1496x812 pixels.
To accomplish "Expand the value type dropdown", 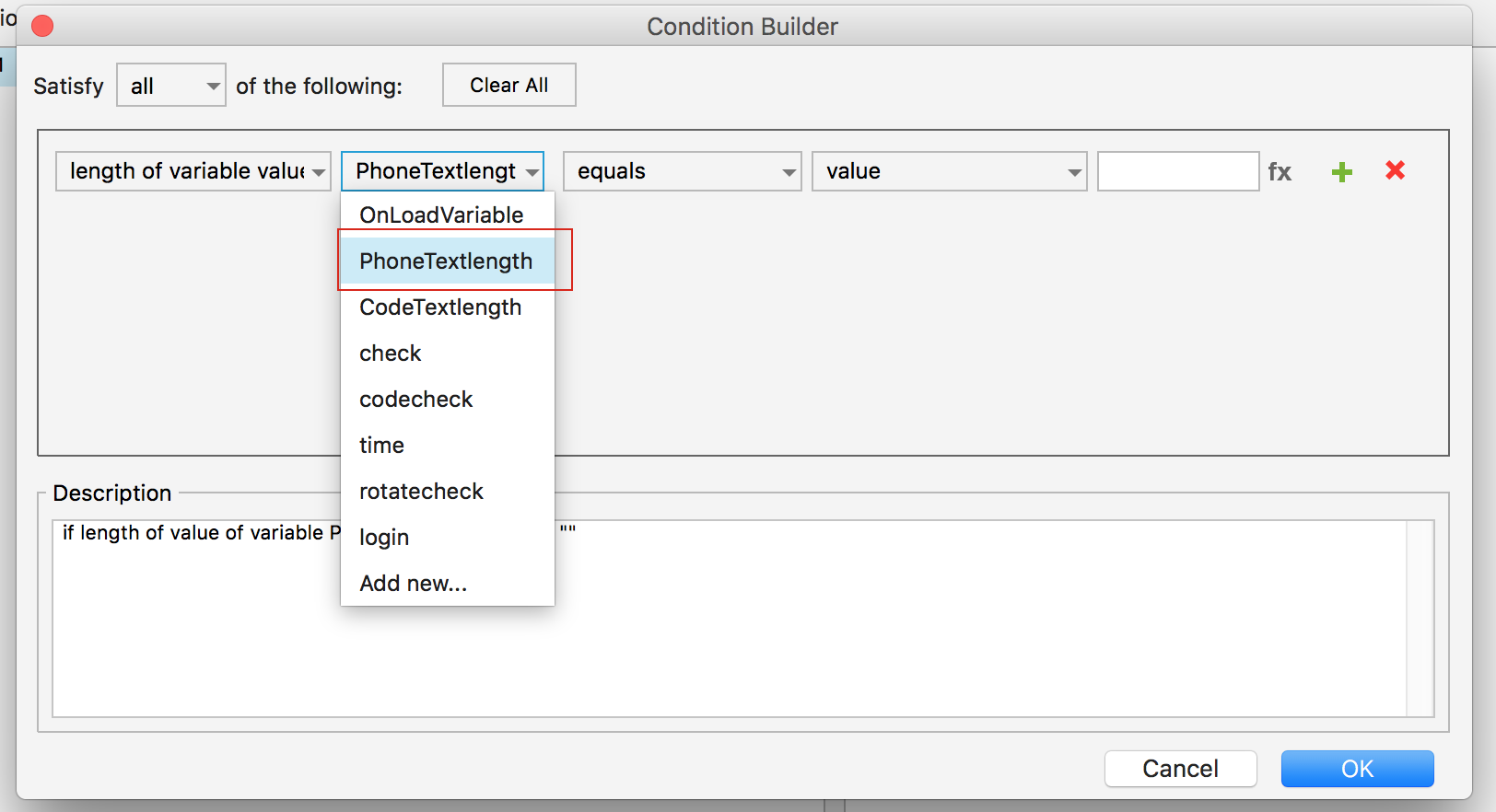I will [x=949, y=172].
